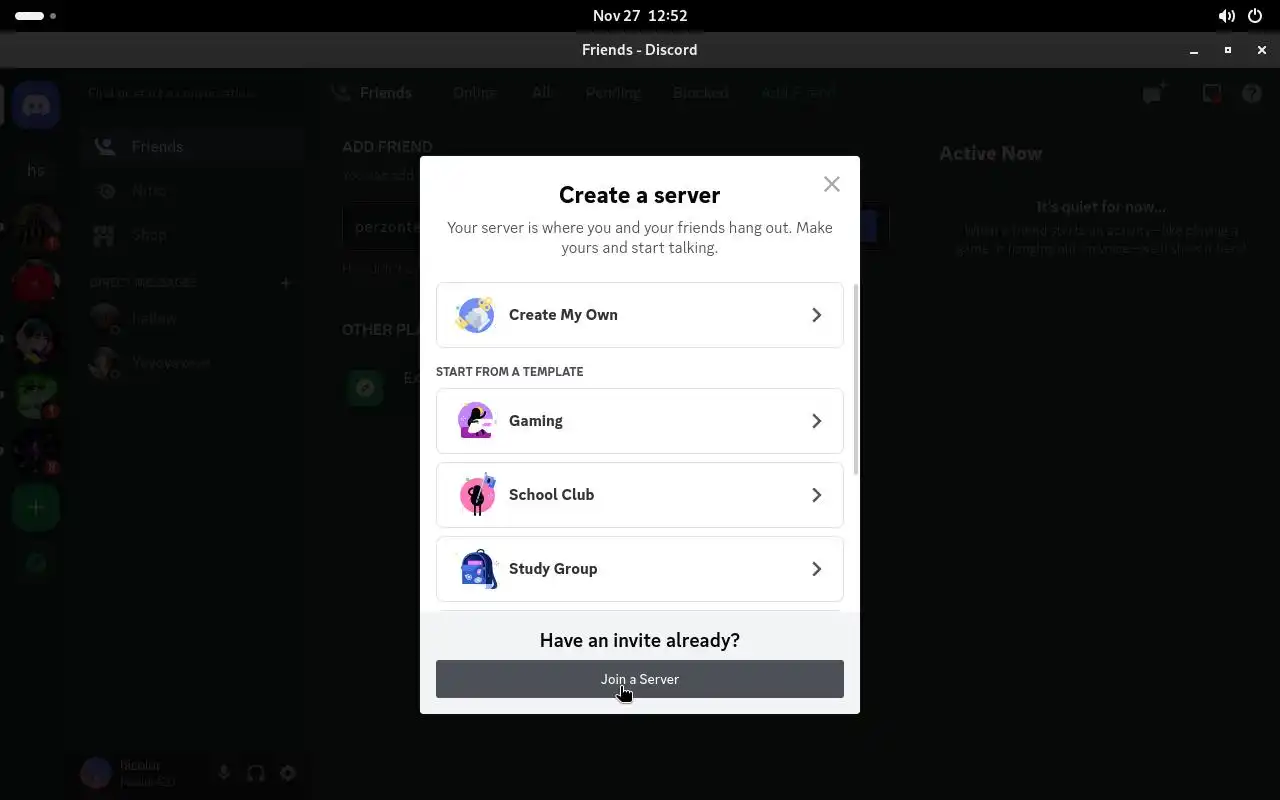Switch to the All friends tab

coord(541,92)
